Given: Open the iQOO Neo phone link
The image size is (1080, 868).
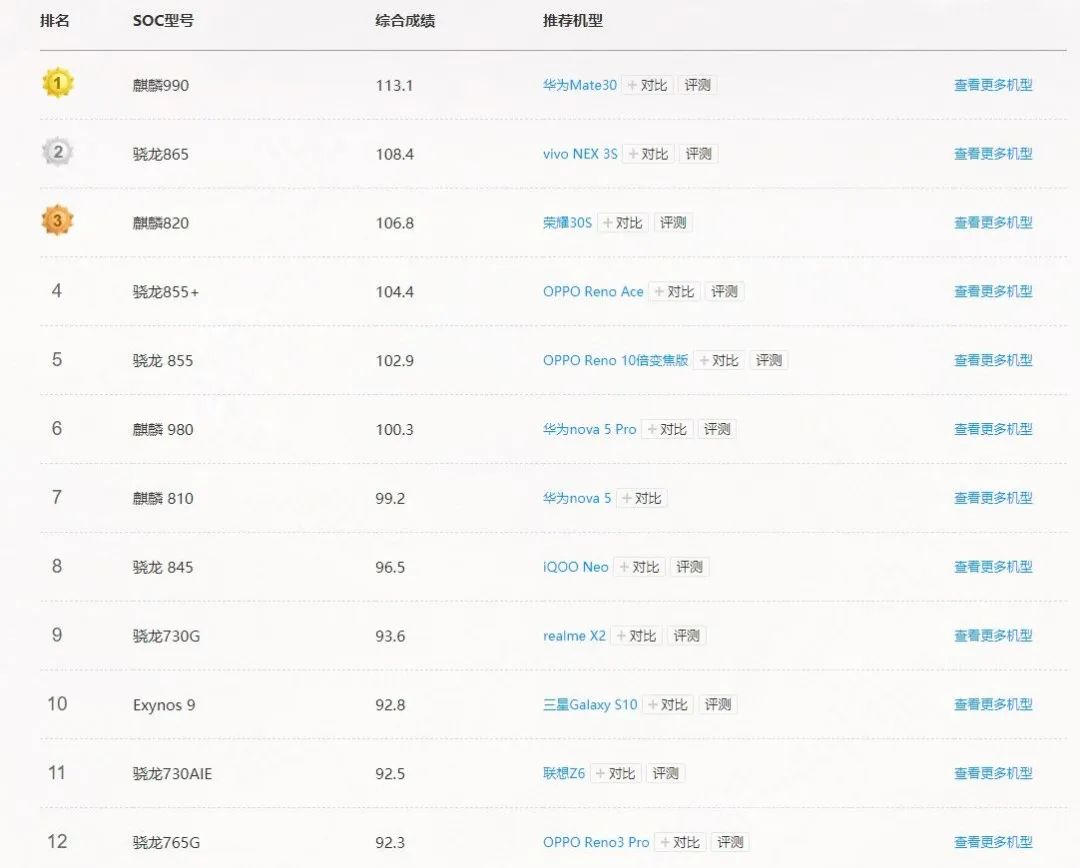Looking at the screenshot, I should click(576, 567).
